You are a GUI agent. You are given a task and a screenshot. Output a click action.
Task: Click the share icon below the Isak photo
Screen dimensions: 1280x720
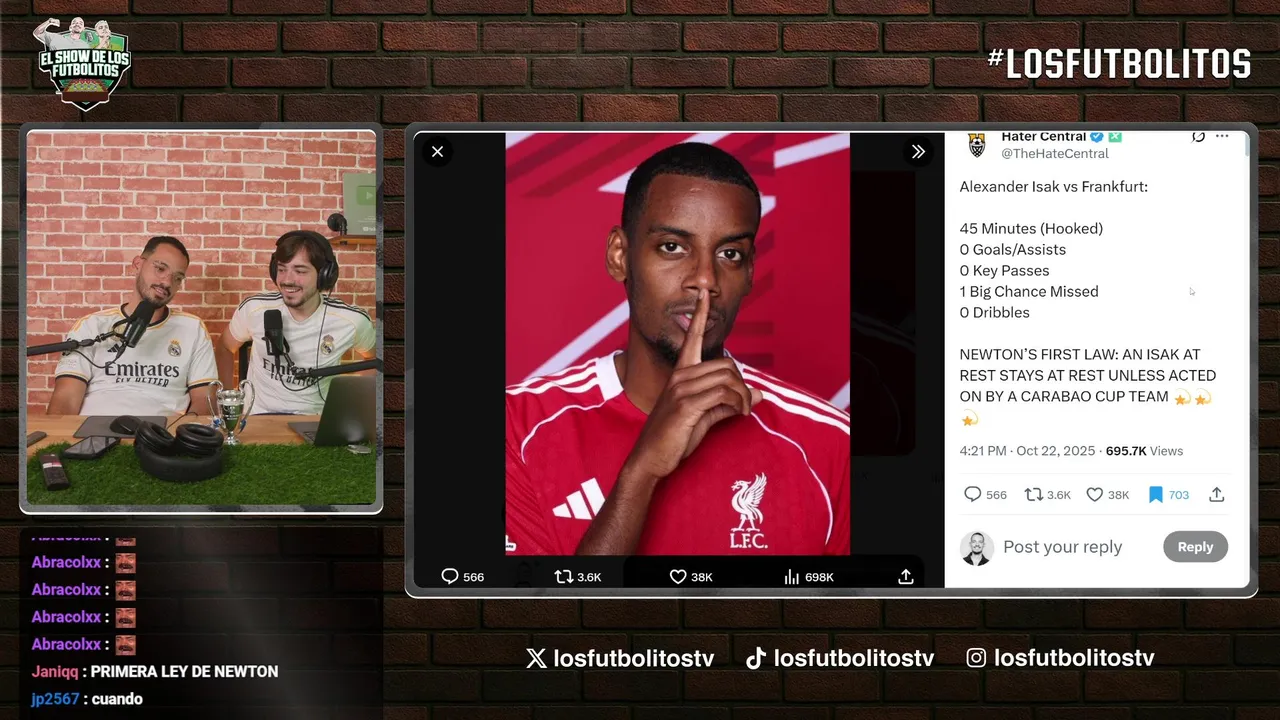(906, 577)
